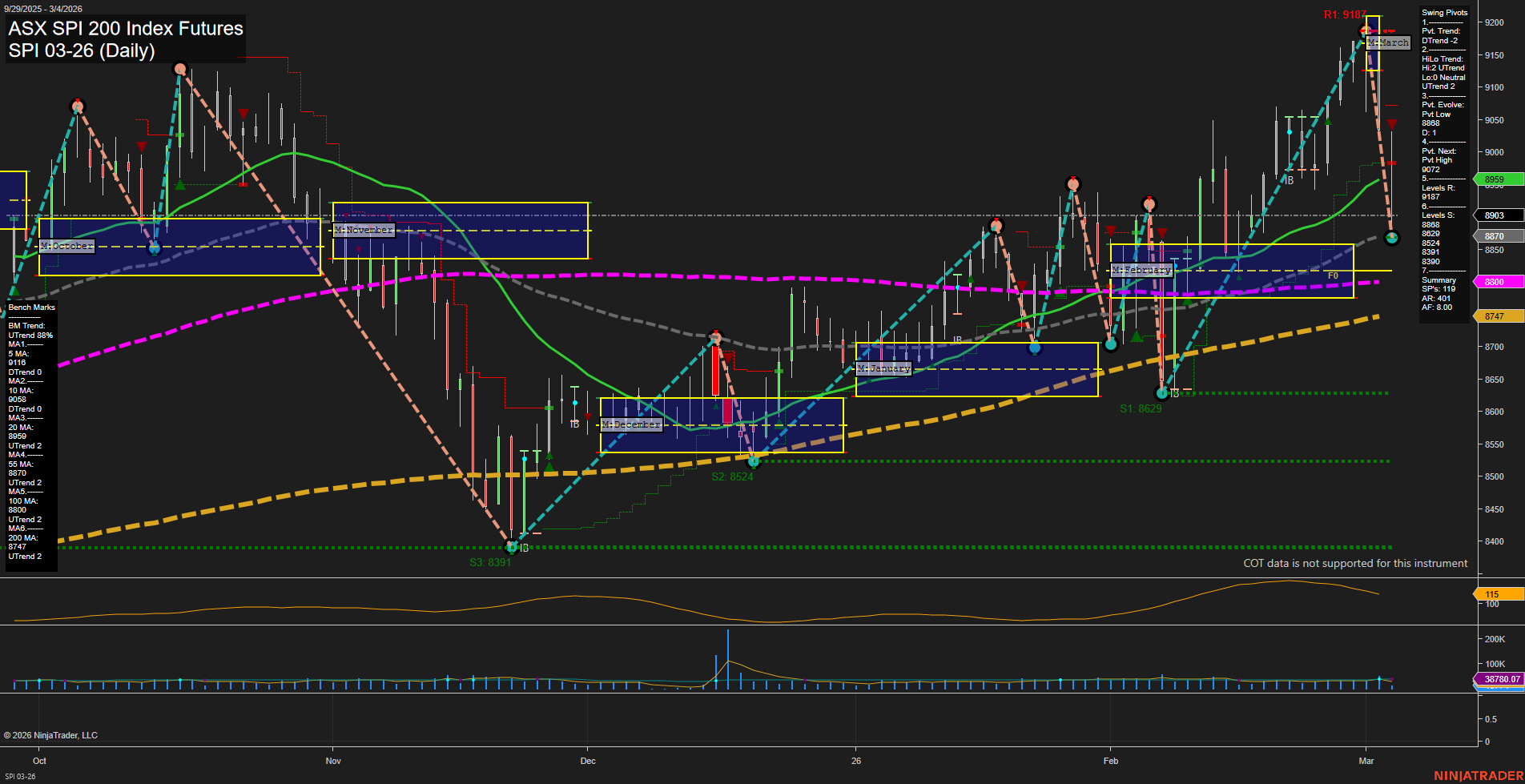Click the M:March label near the chart top
The image size is (1525, 784).
click(x=1388, y=42)
